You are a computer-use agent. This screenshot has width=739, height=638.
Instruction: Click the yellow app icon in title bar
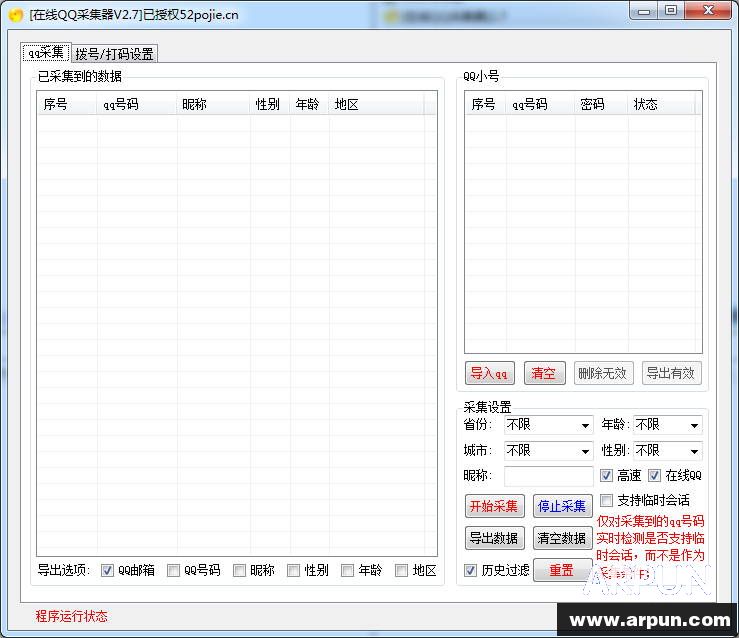click(16, 15)
